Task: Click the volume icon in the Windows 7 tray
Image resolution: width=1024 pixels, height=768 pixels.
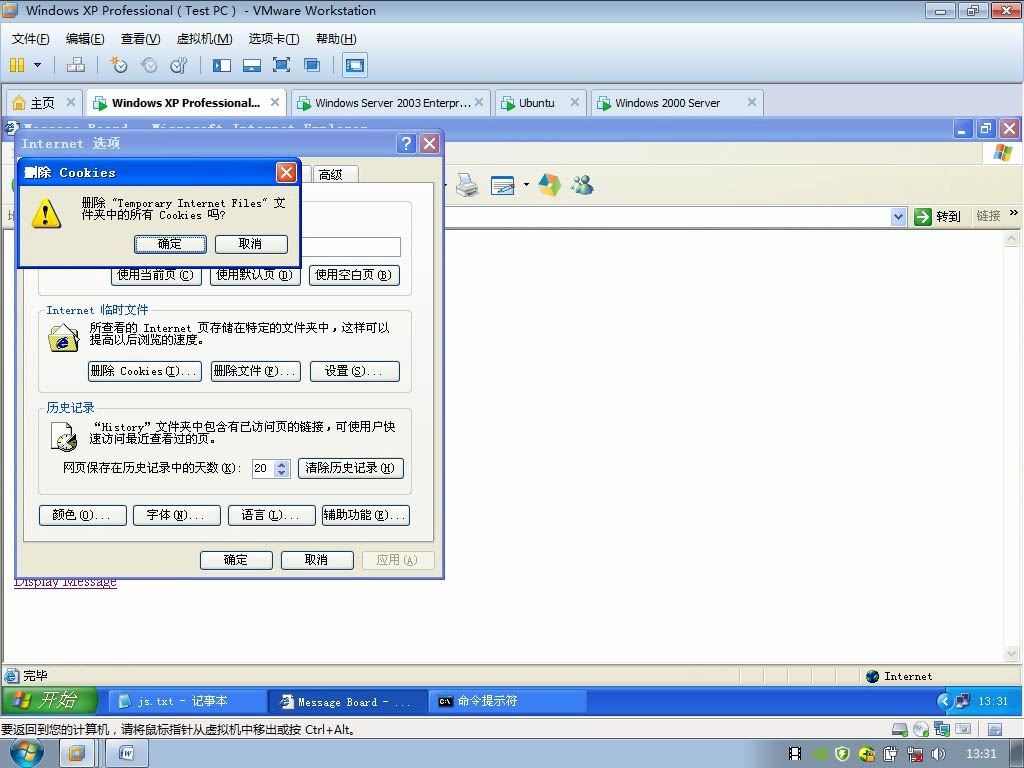Action: [x=938, y=754]
